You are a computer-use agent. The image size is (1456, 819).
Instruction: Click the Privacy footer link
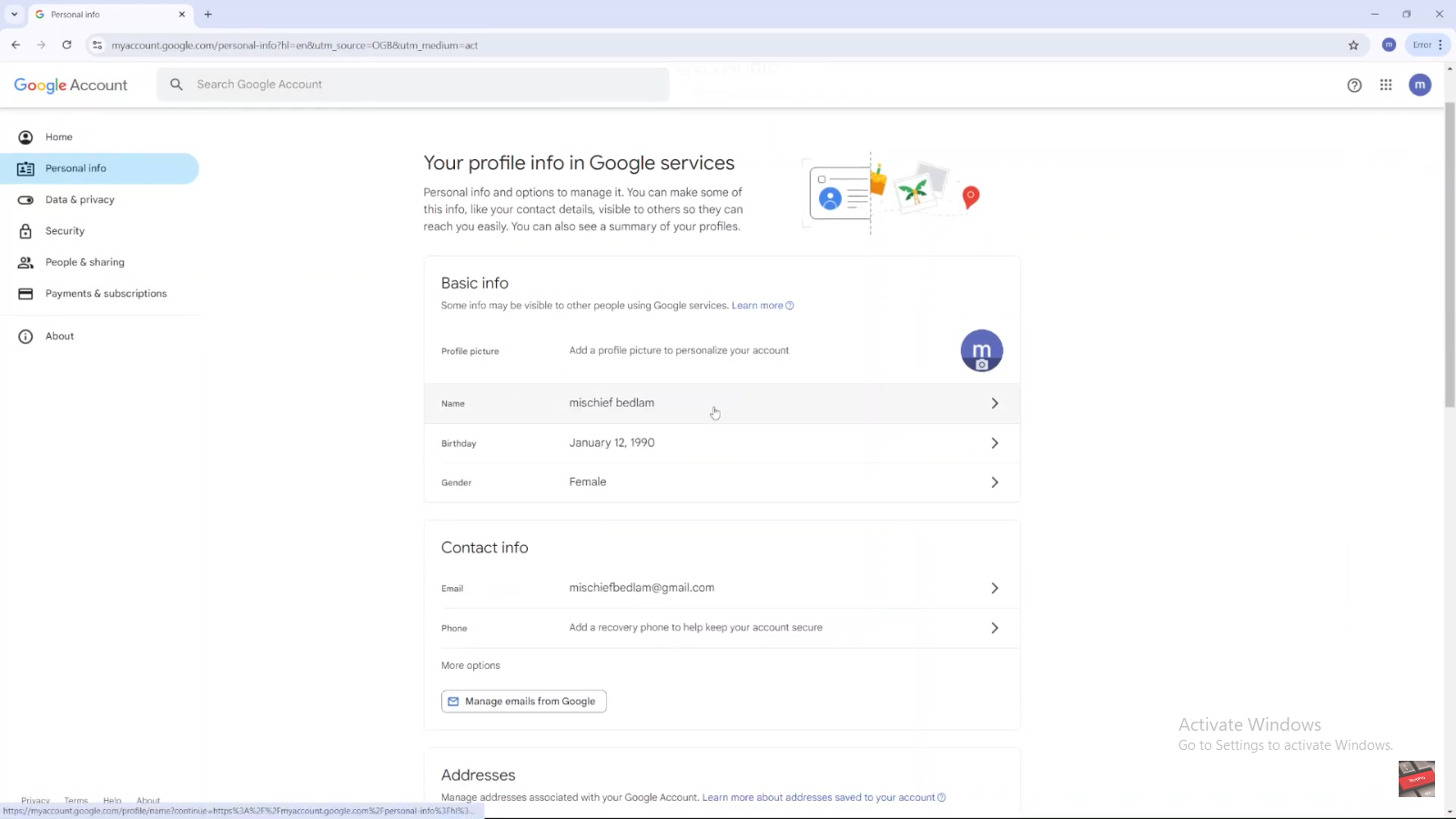coord(35,801)
